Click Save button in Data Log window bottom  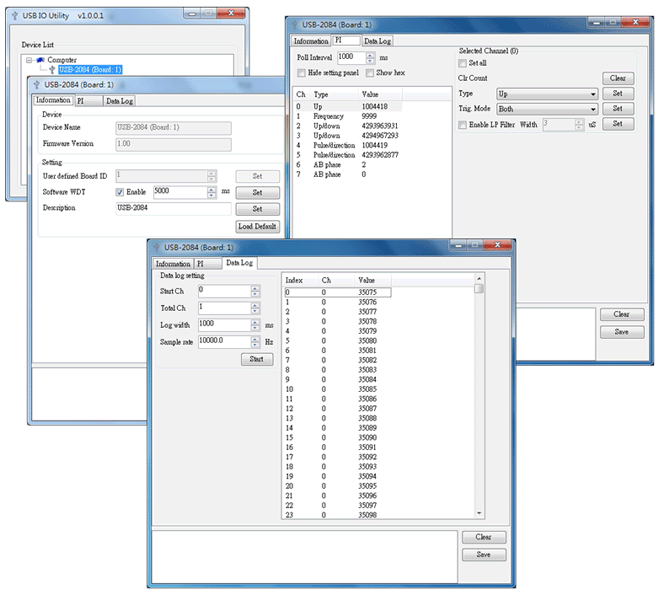click(x=484, y=555)
